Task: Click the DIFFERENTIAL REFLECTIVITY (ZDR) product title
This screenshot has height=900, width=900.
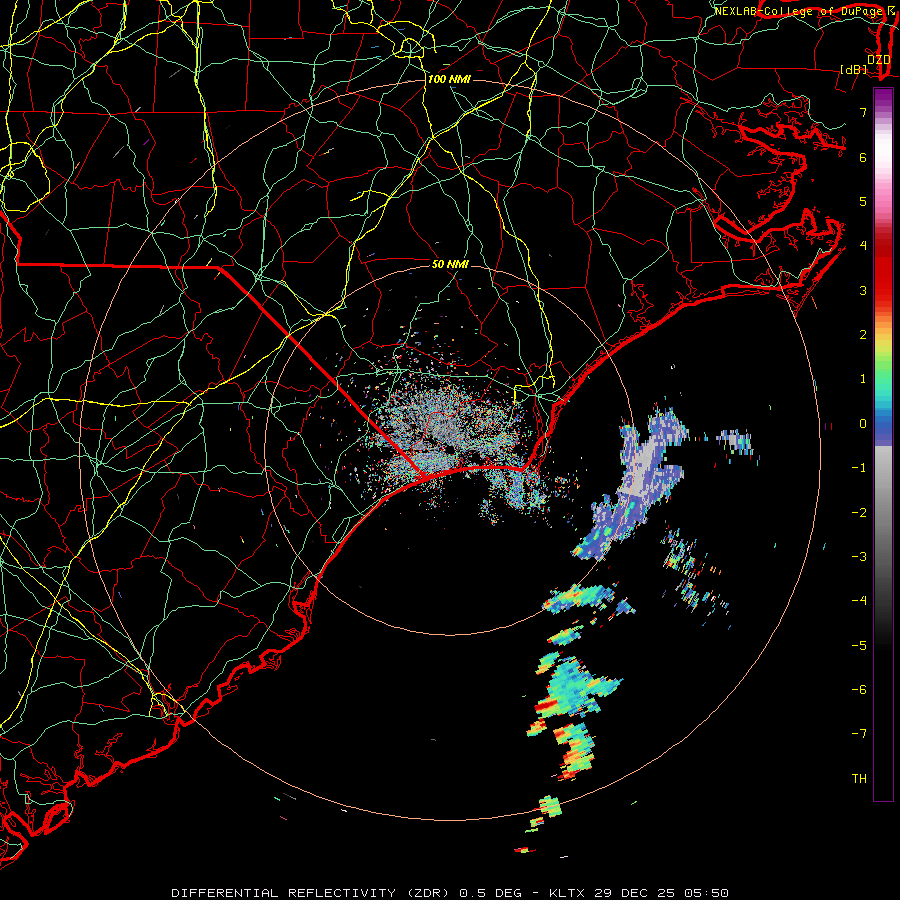Action: point(313,893)
